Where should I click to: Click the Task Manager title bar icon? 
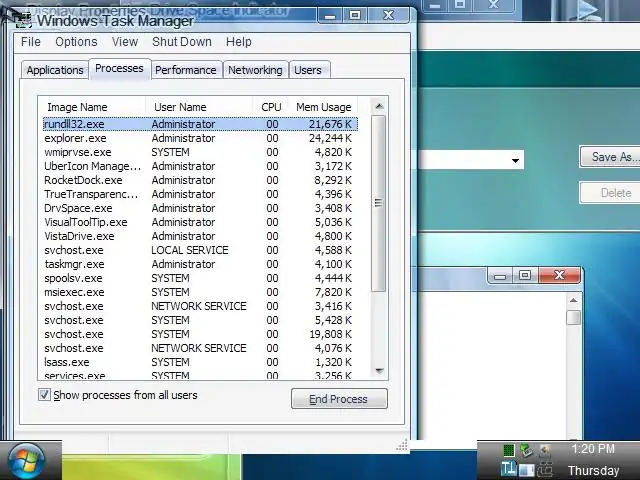click(x=23, y=20)
